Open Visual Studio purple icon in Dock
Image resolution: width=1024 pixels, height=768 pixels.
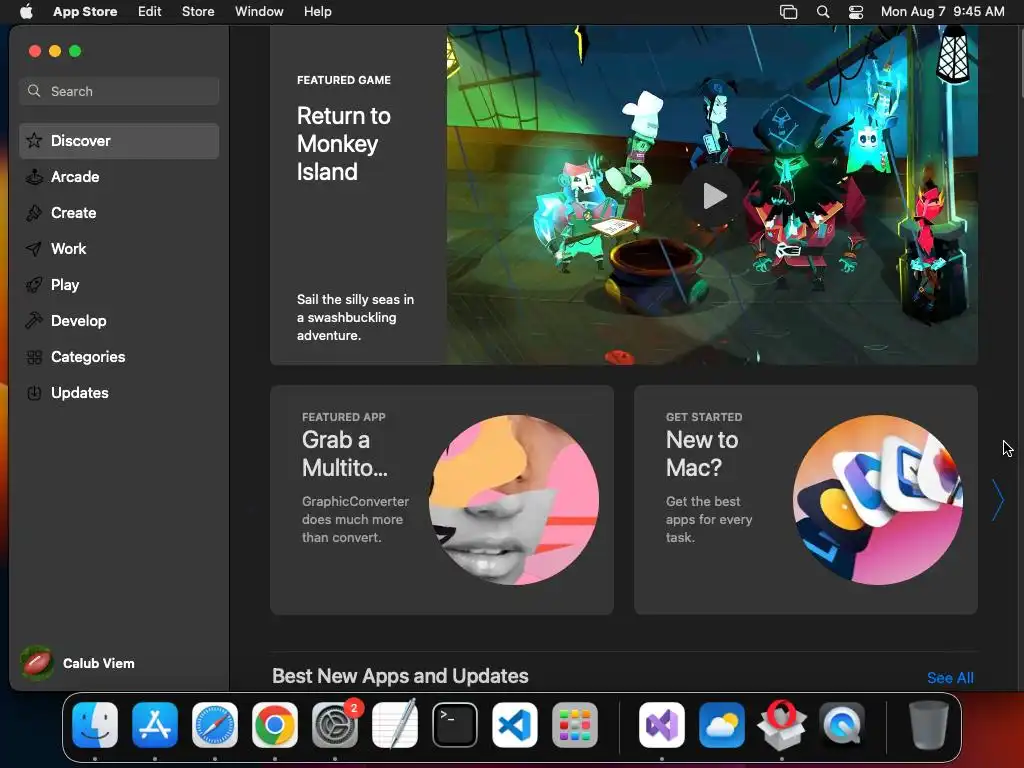tap(662, 725)
